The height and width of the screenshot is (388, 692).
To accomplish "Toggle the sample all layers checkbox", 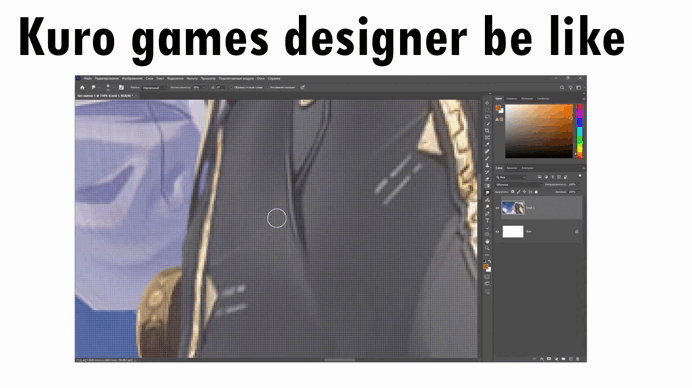I will click(x=231, y=87).
